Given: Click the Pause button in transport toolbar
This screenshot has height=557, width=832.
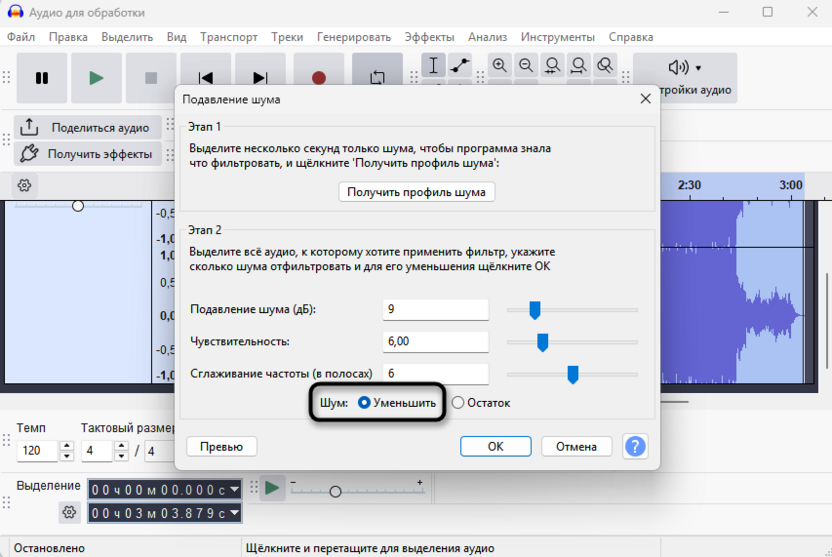Looking at the screenshot, I should point(42,78).
